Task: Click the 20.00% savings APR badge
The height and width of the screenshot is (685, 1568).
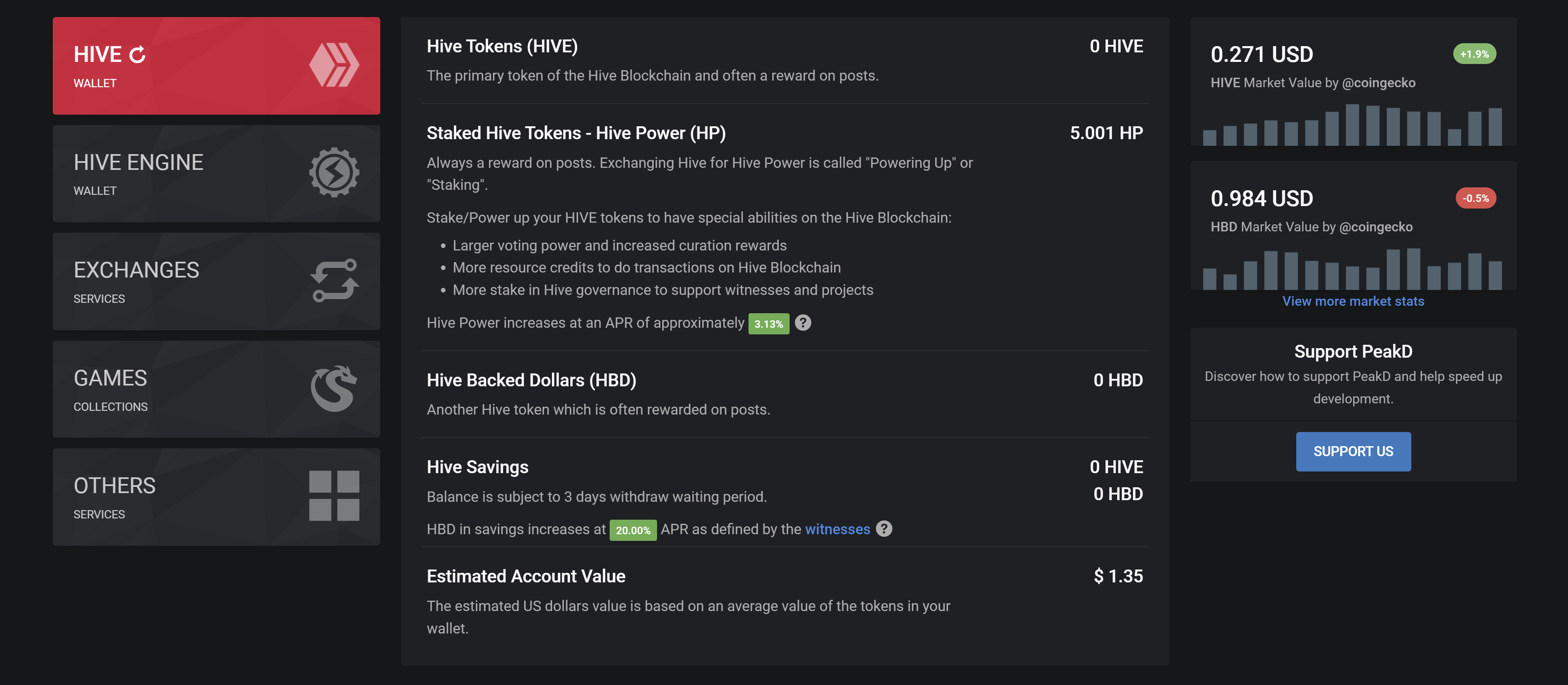Action: pos(633,530)
